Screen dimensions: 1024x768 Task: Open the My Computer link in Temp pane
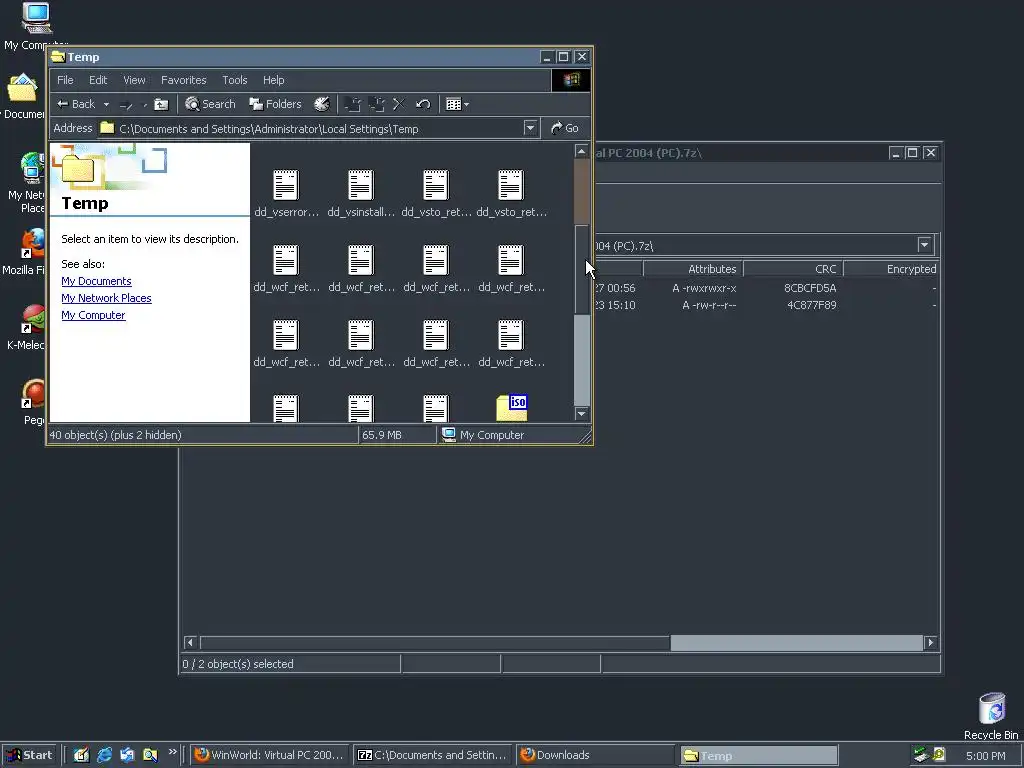(x=93, y=315)
